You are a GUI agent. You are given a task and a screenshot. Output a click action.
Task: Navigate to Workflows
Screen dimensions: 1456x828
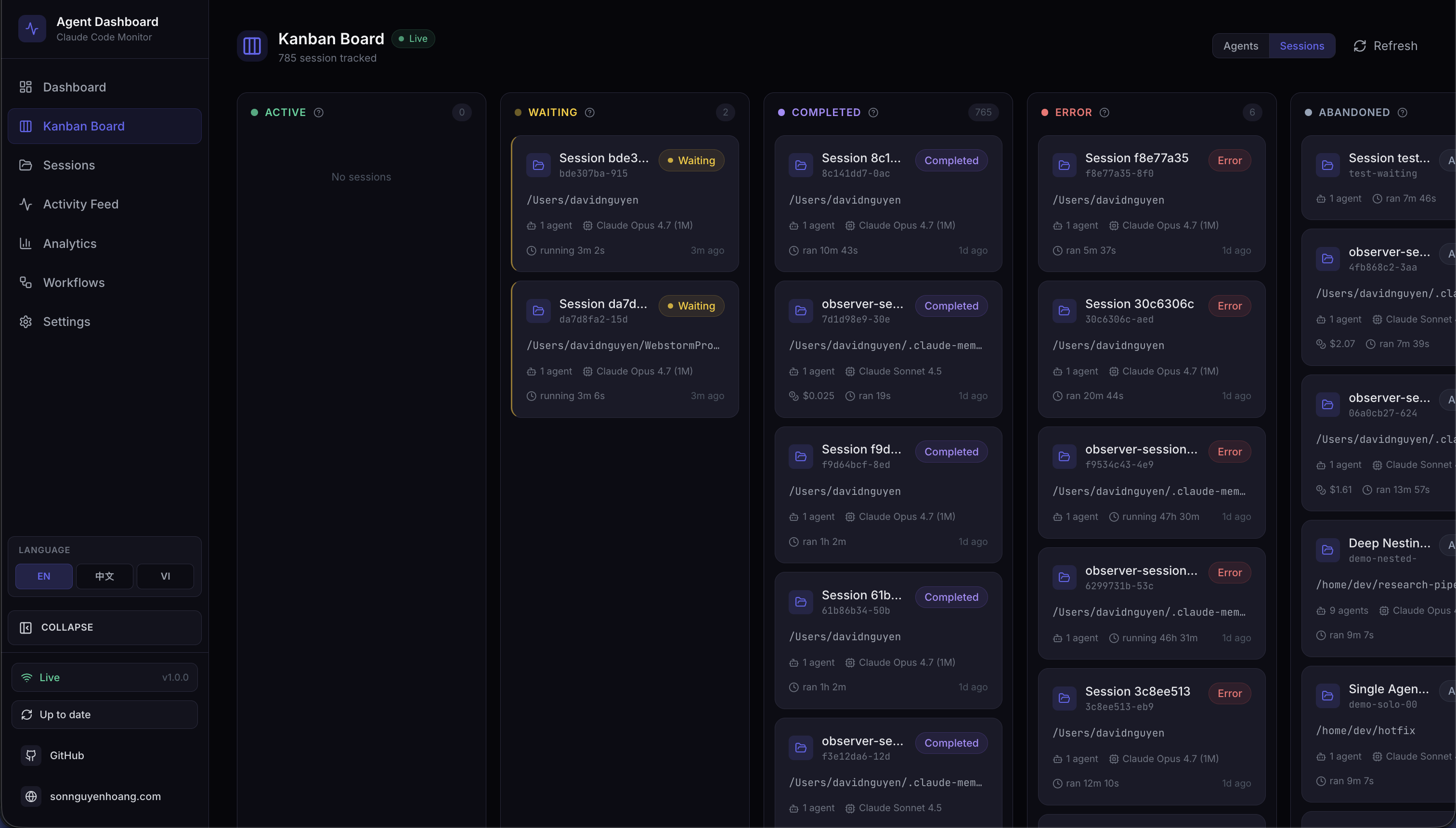click(104, 283)
